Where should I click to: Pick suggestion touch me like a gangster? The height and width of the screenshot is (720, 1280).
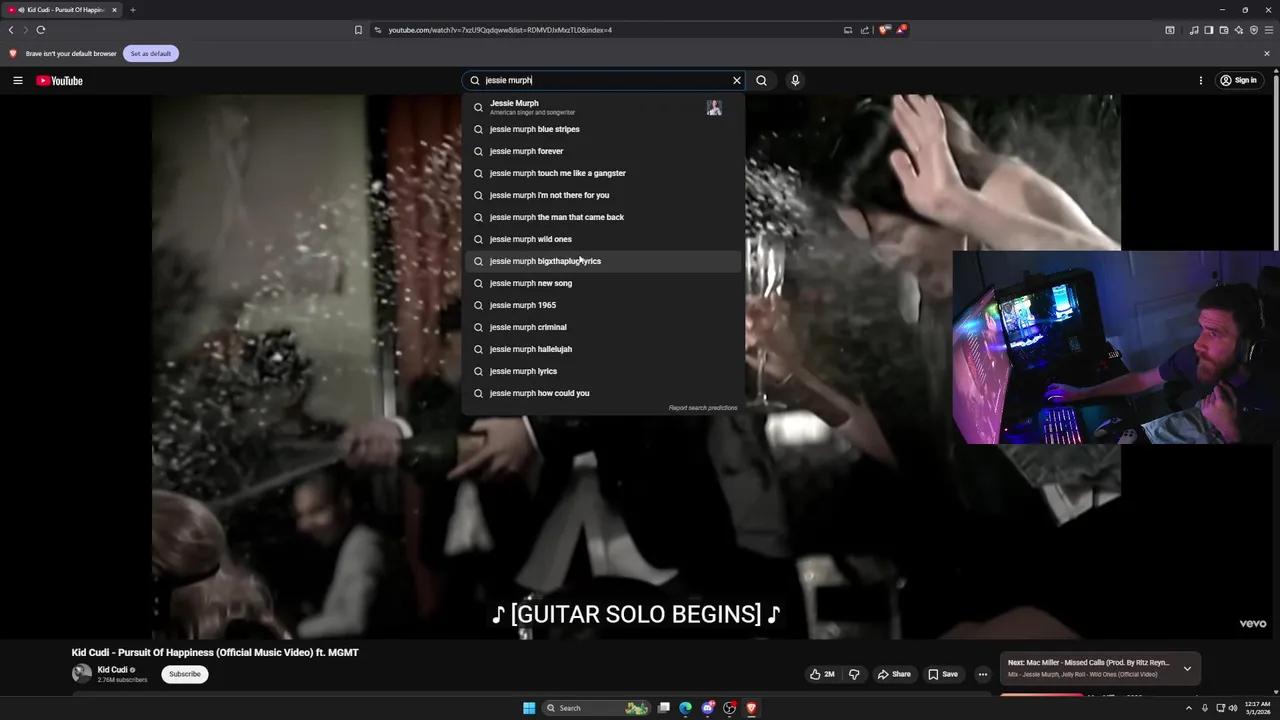(x=603, y=173)
